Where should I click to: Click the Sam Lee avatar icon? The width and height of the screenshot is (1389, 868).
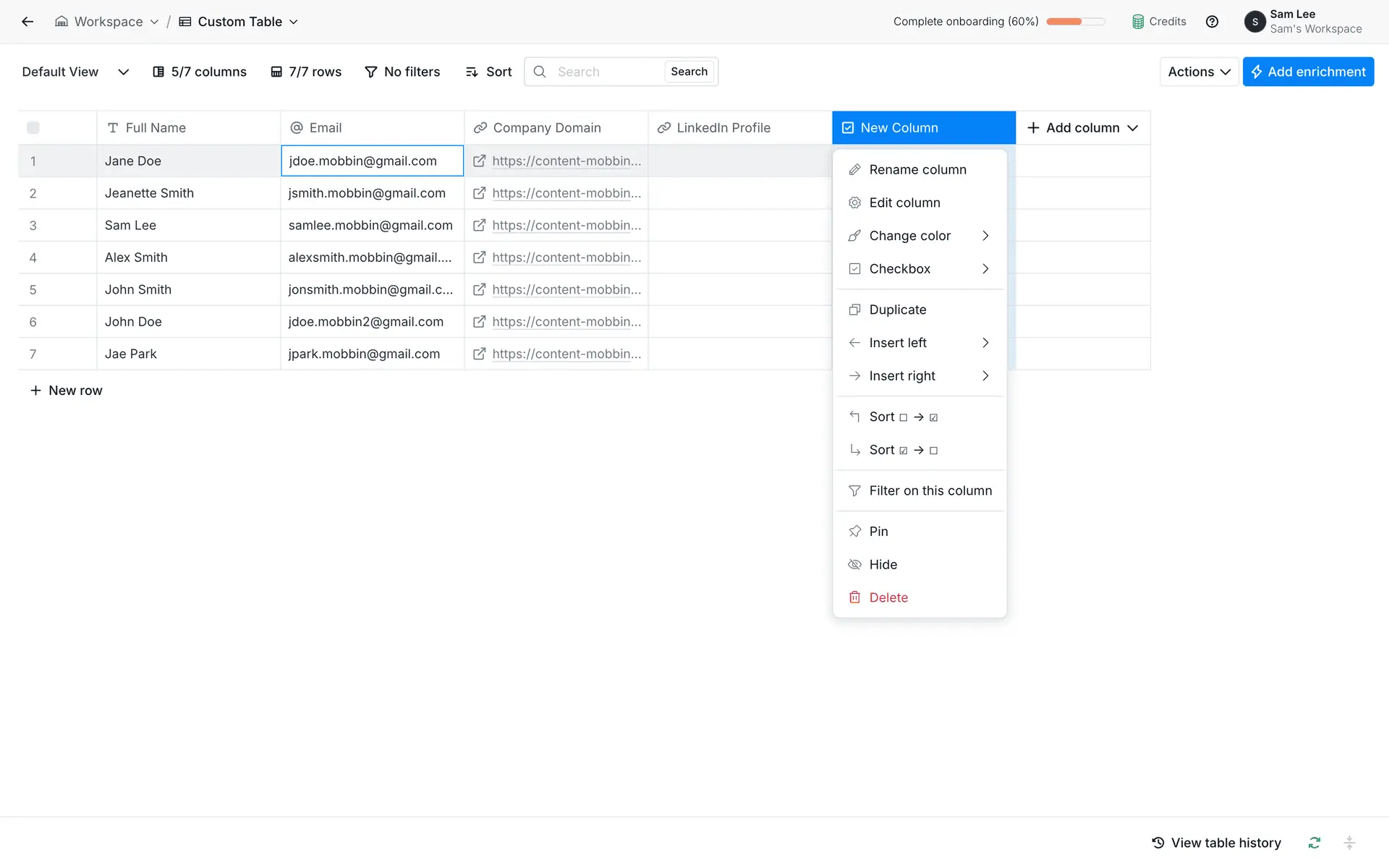coord(1254,22)
